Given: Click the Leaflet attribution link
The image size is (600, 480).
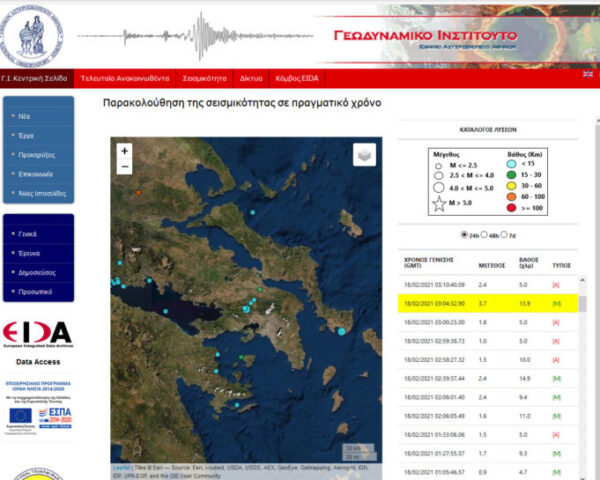Looking at the screenshot, I should click(121, 465).
